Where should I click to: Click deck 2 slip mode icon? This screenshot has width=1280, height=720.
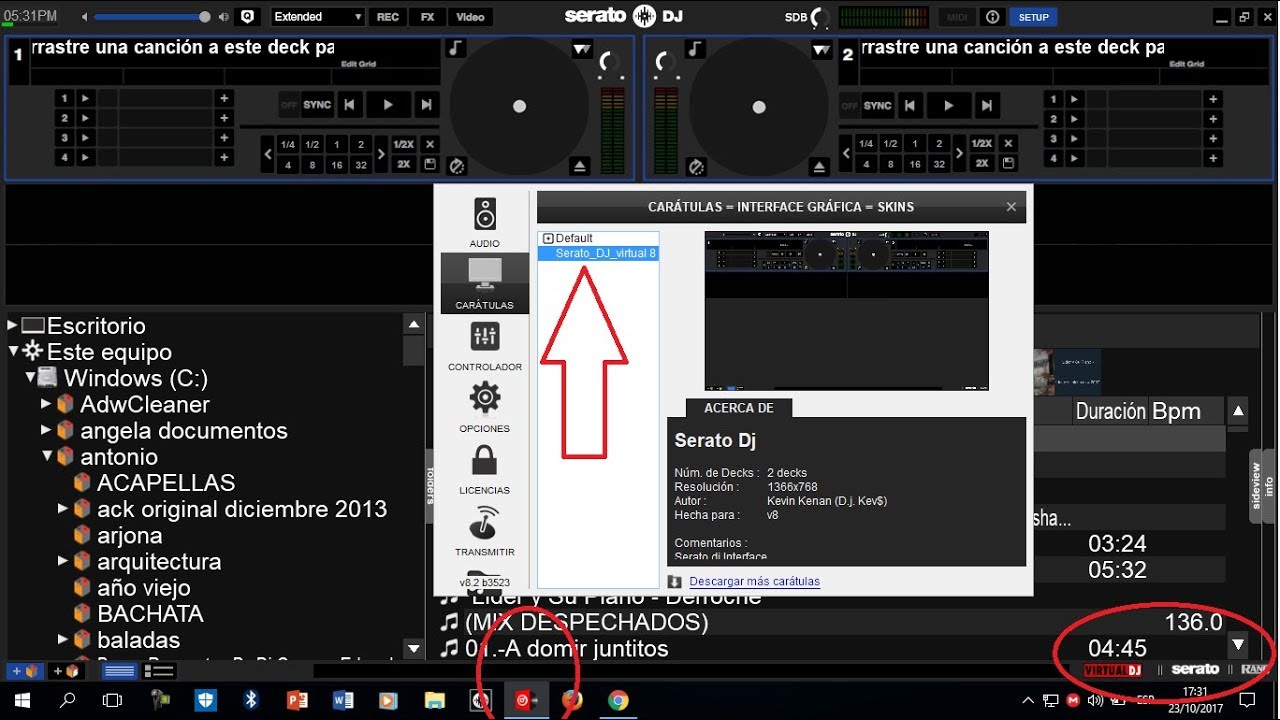696,166
